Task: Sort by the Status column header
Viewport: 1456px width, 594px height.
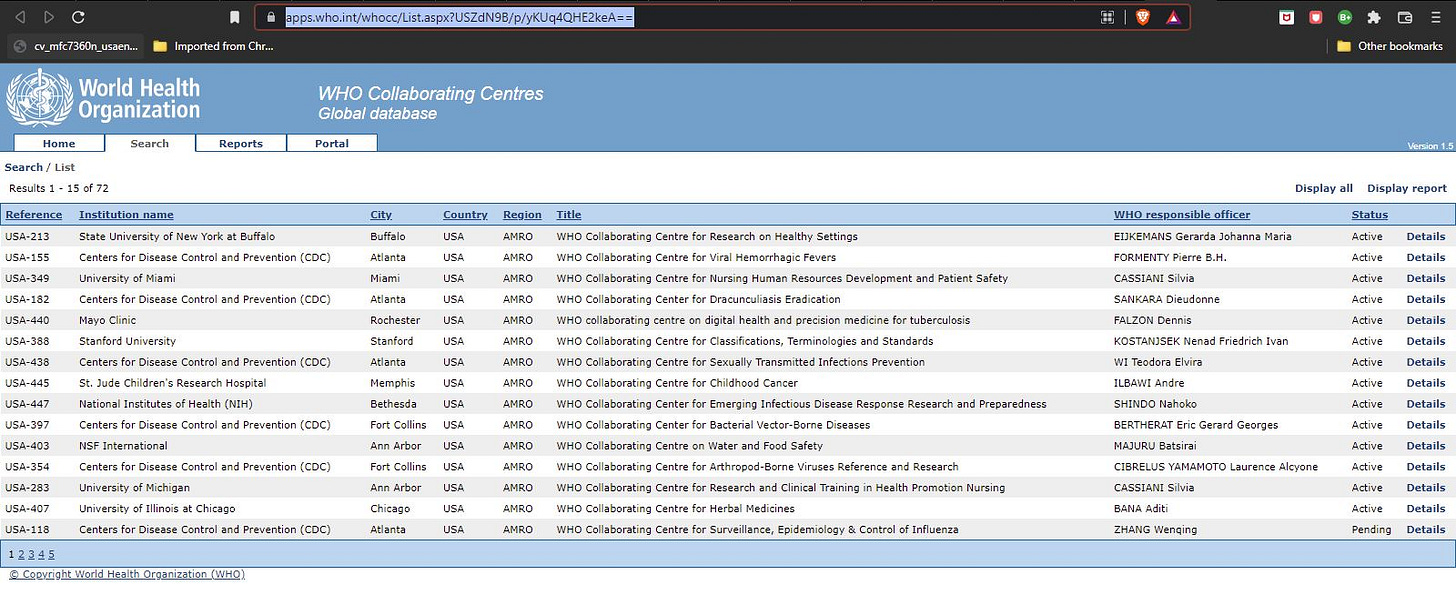Action: [1370, 214]
